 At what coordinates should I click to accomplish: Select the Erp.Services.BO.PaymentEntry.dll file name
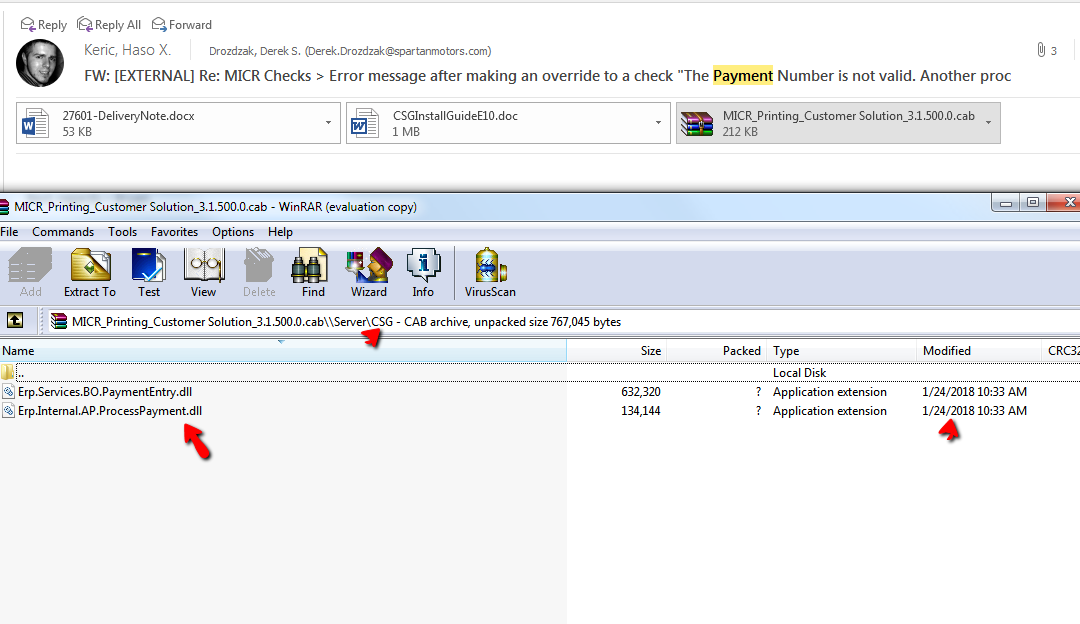coord(105,392)
